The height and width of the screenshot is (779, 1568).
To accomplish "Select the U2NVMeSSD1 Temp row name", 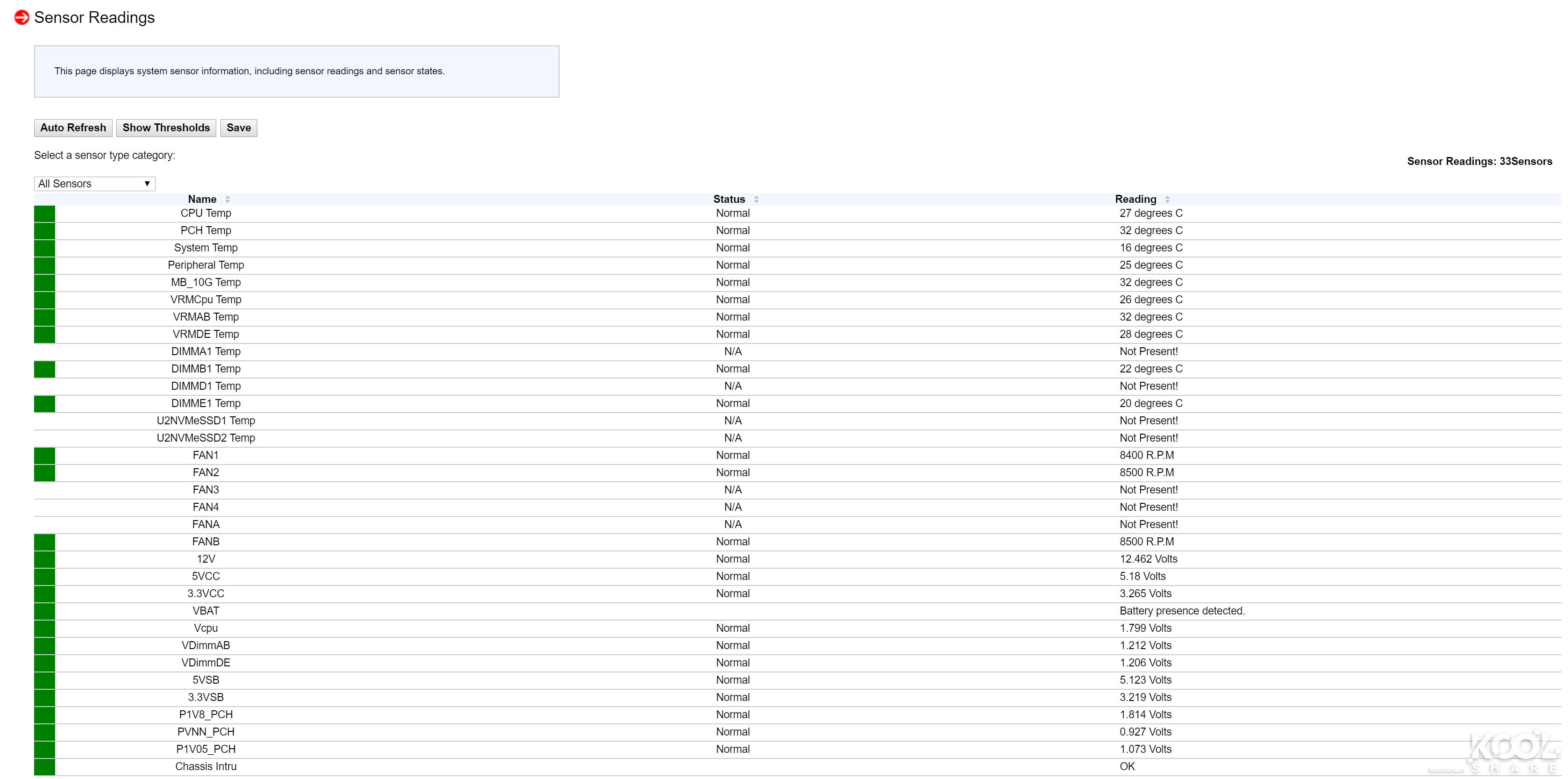I will pos(206,421).
